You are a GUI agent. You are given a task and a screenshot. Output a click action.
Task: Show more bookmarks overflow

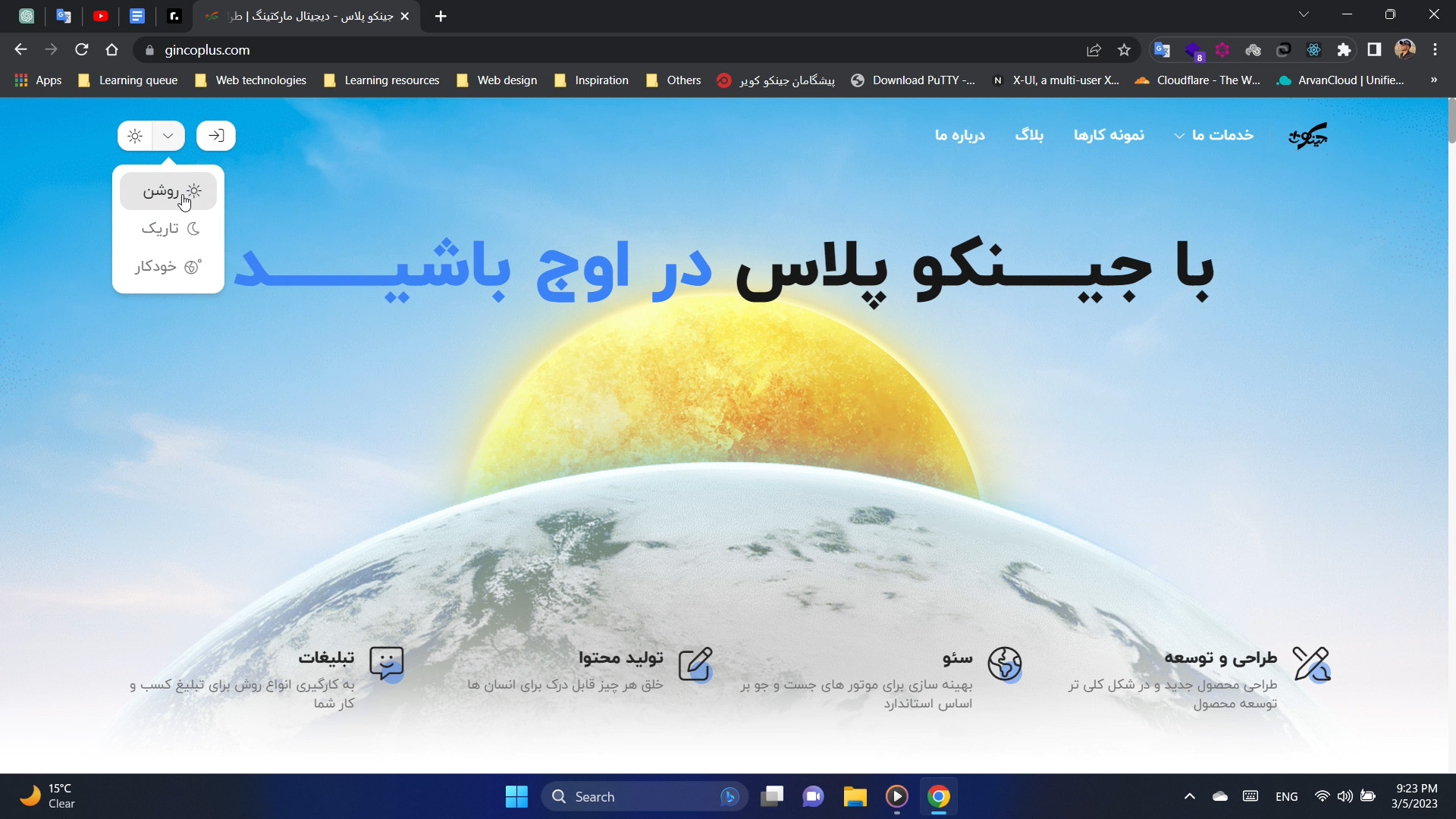(1433, 80)
